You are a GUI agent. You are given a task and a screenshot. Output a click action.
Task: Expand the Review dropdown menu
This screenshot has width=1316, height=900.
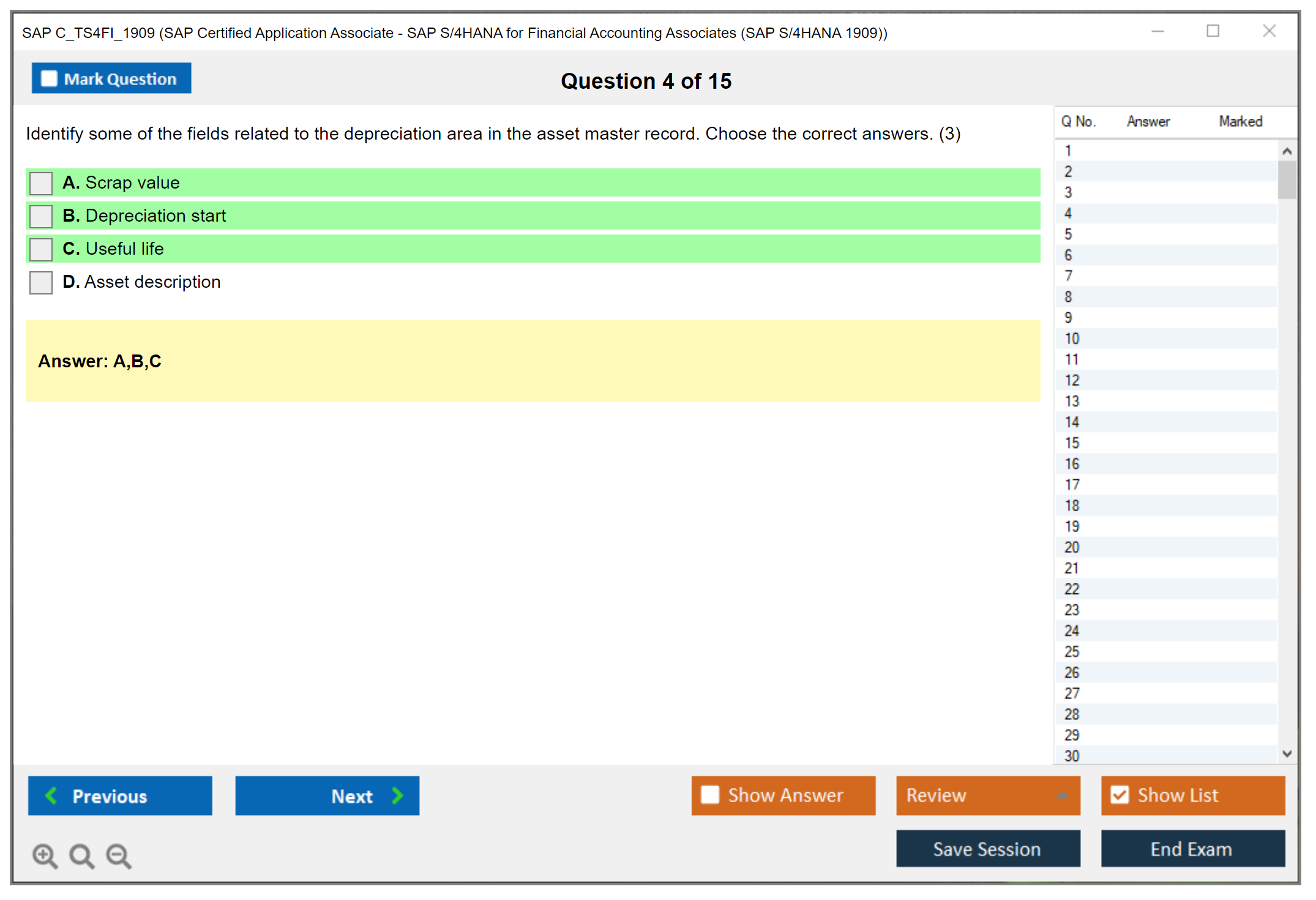click(x=1062, y=795)
